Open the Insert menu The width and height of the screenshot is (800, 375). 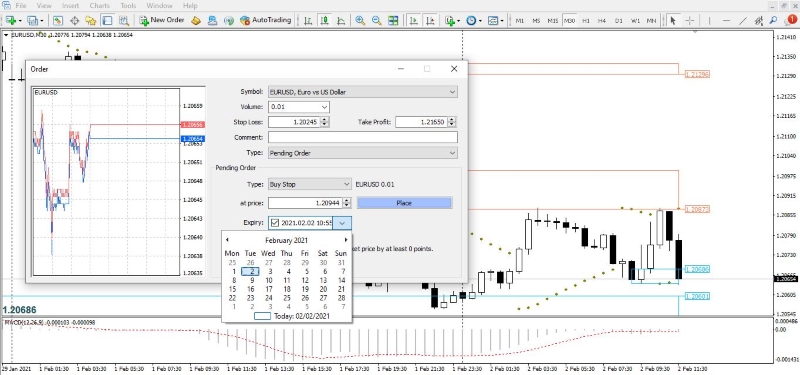point(70,6)
